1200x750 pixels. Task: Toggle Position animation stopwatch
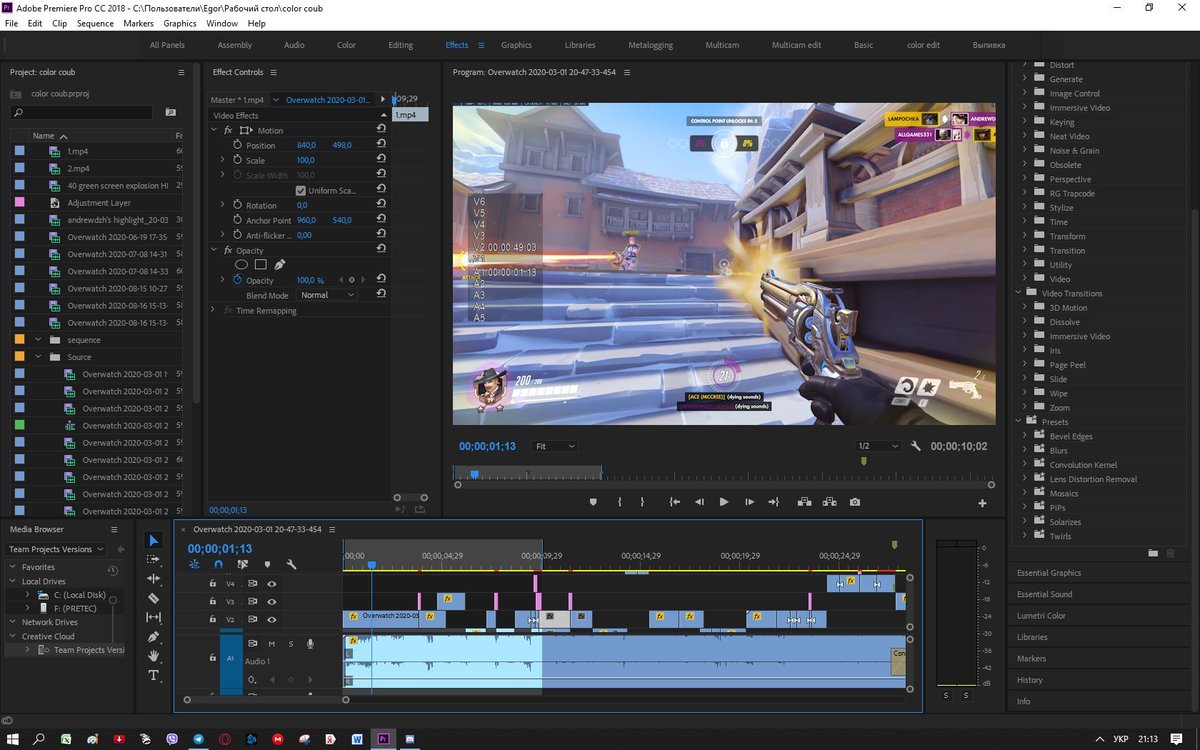[x=237, y=145]
